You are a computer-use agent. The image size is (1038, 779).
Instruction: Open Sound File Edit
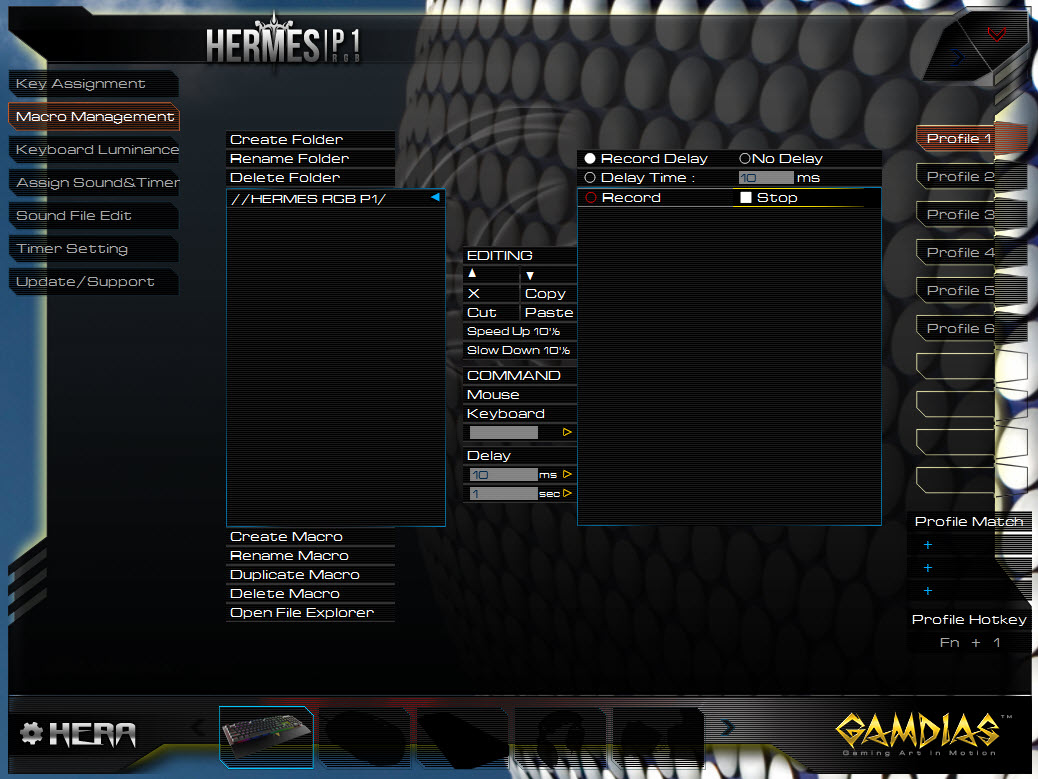93,216
